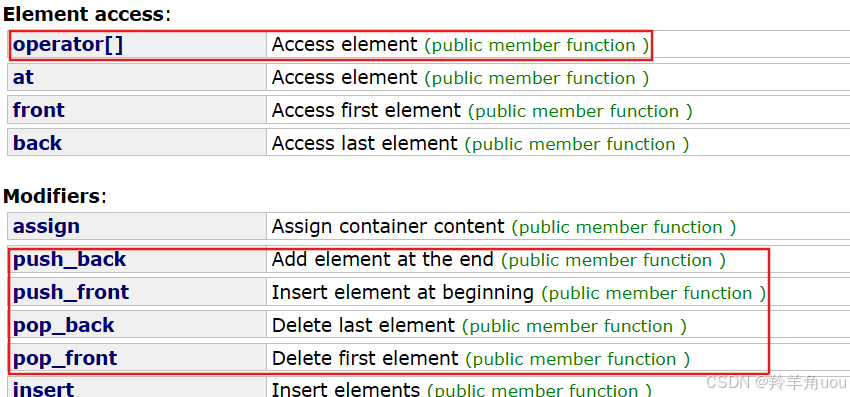
Task: Open the front member function link
Action: tap(38, 111)
